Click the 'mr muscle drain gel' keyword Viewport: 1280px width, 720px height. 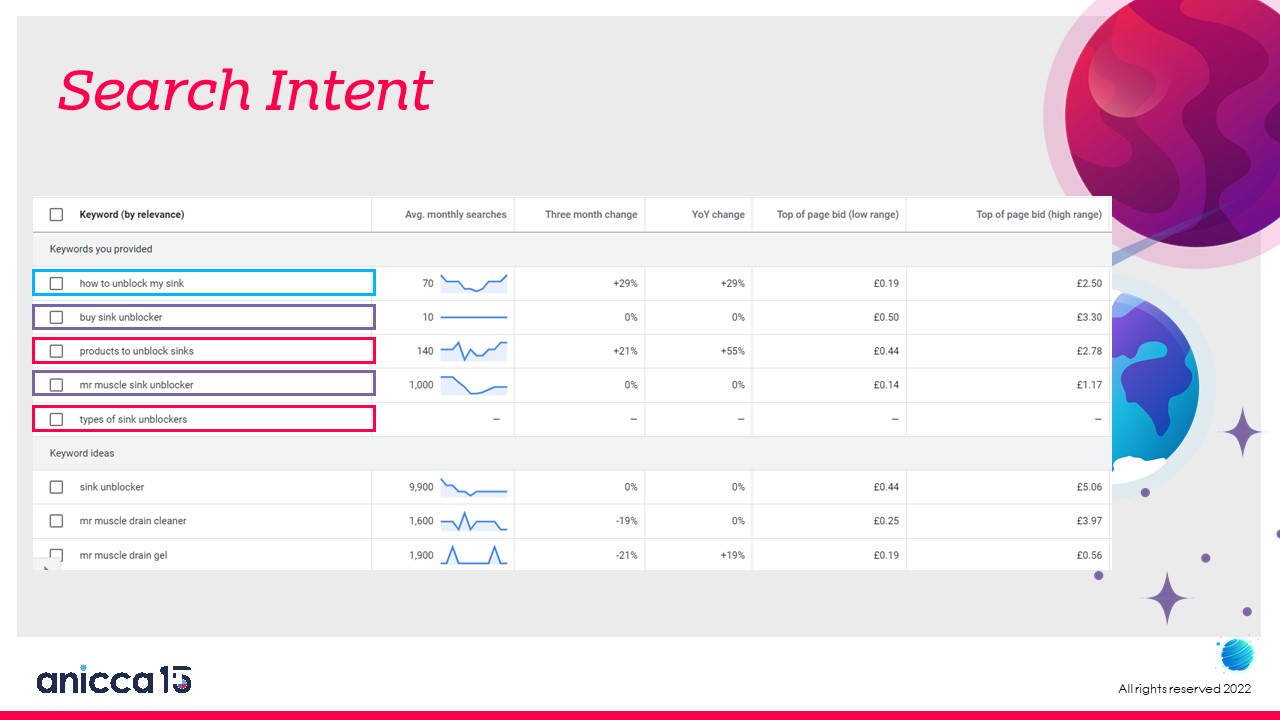[x=124, y=555]
